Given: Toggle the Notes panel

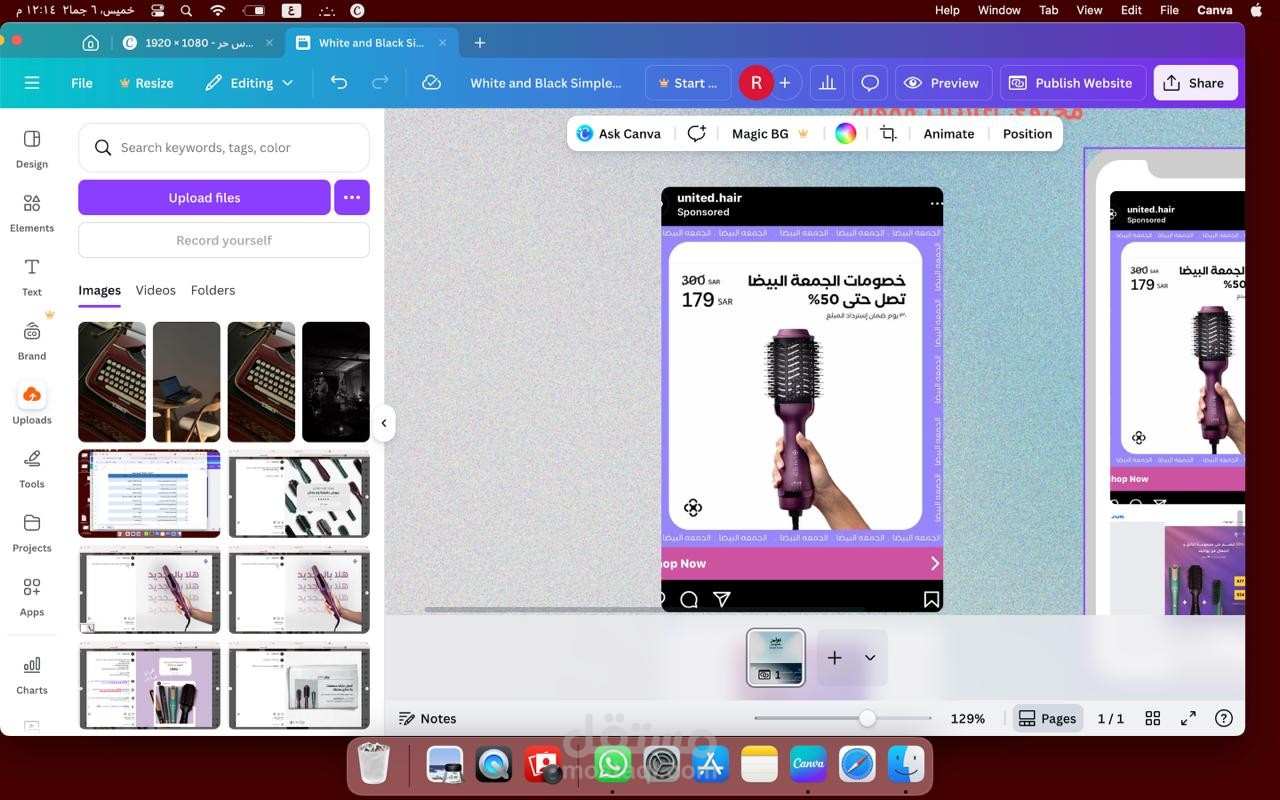Looking at the screenshot, I should click(x=427, y=718).
